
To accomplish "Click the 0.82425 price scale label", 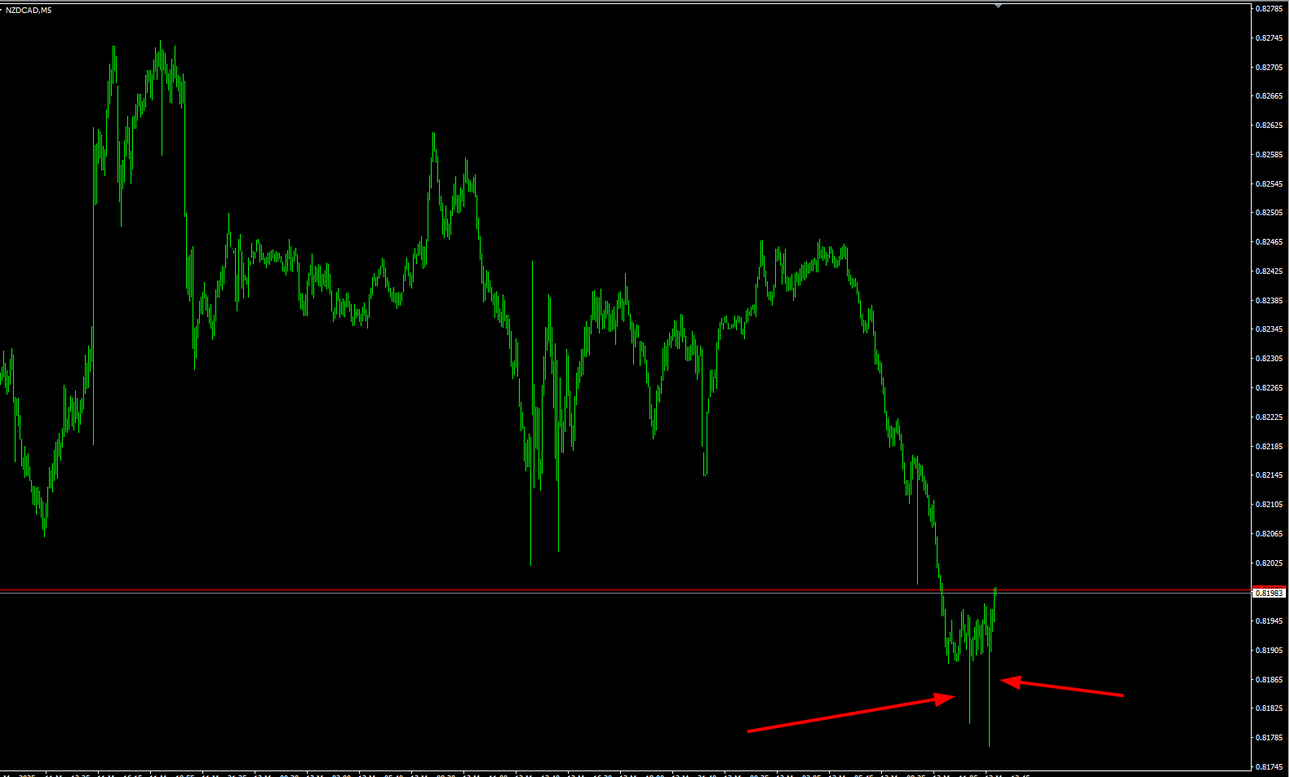I will pos(1269,271).
